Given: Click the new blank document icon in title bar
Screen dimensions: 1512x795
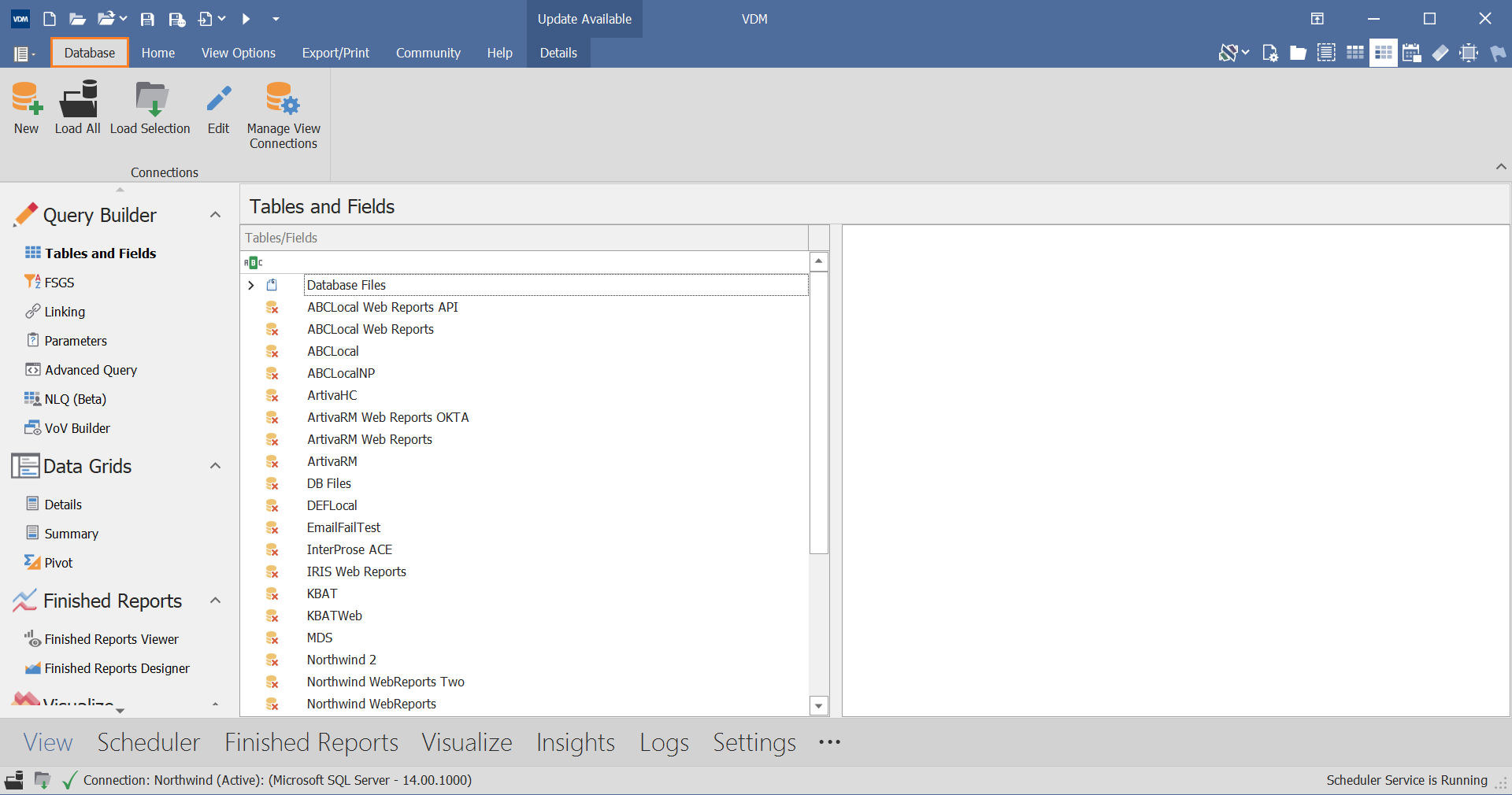Looking at the screenshot, I should (x=50, y=19).
